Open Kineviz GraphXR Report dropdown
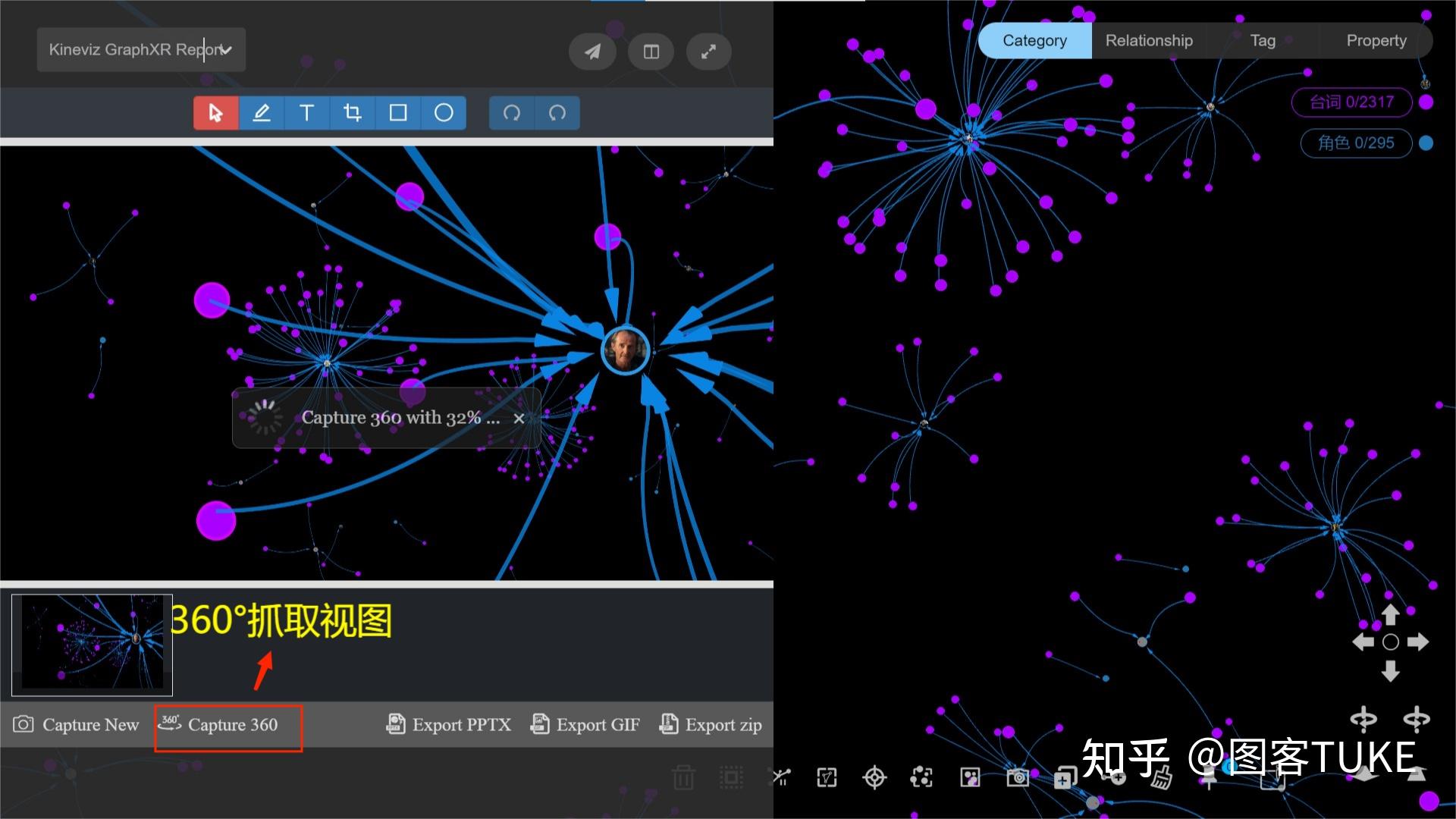This screenshot has width=1456, height=819. [x=141, y=50]
